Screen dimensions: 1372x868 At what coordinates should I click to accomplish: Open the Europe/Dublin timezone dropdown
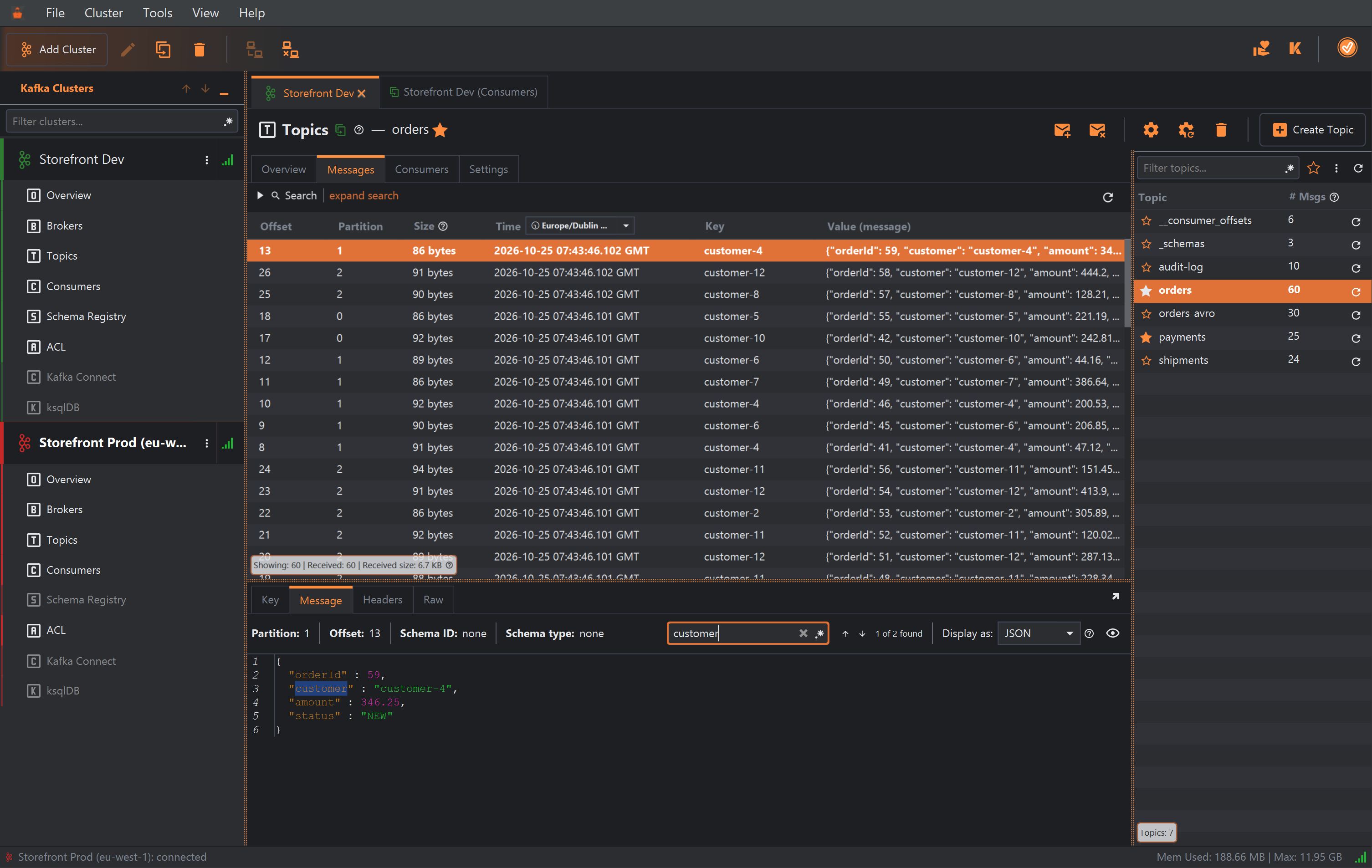(x=579, y=225)
